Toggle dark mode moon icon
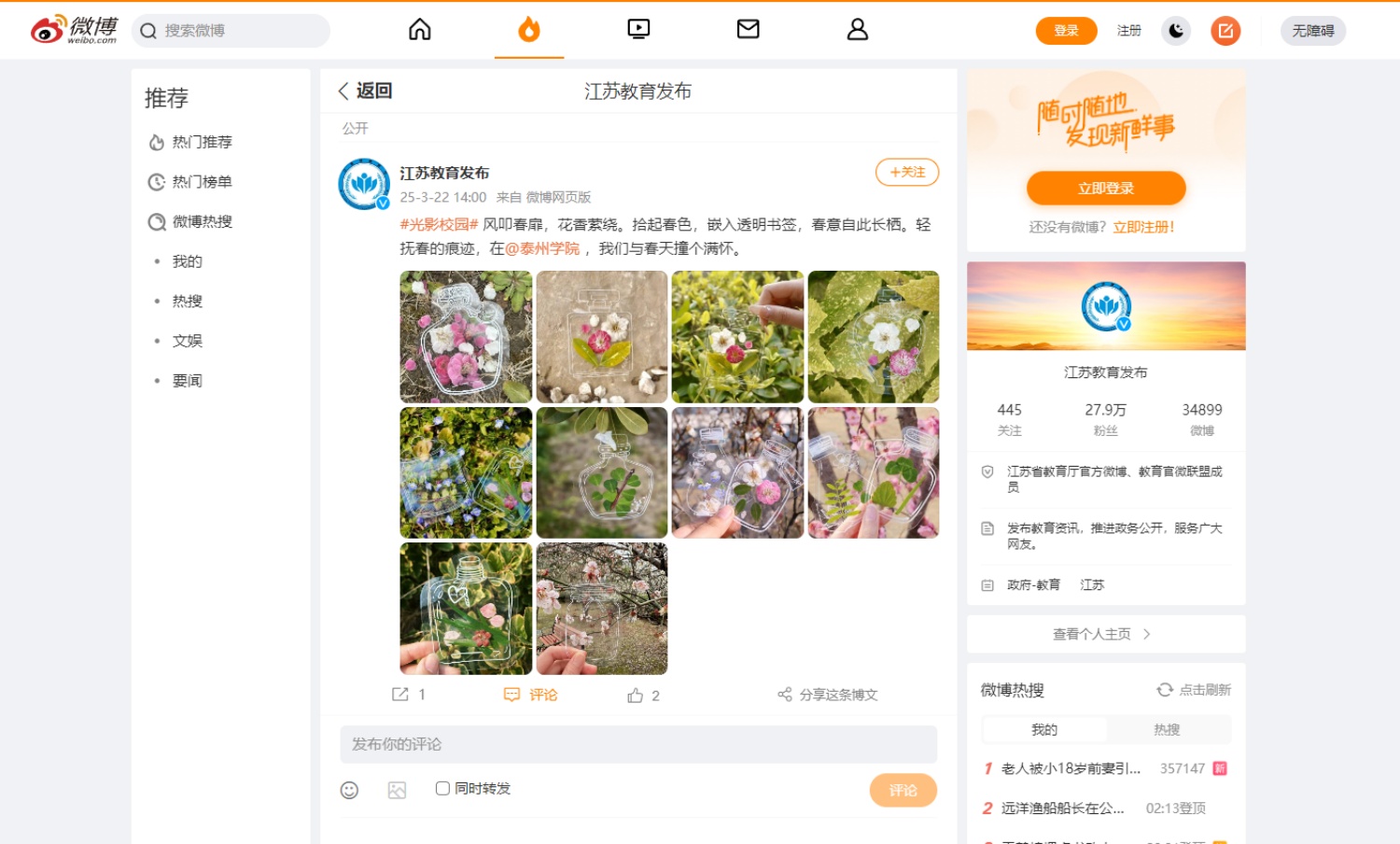 (x=1176, y=31)
